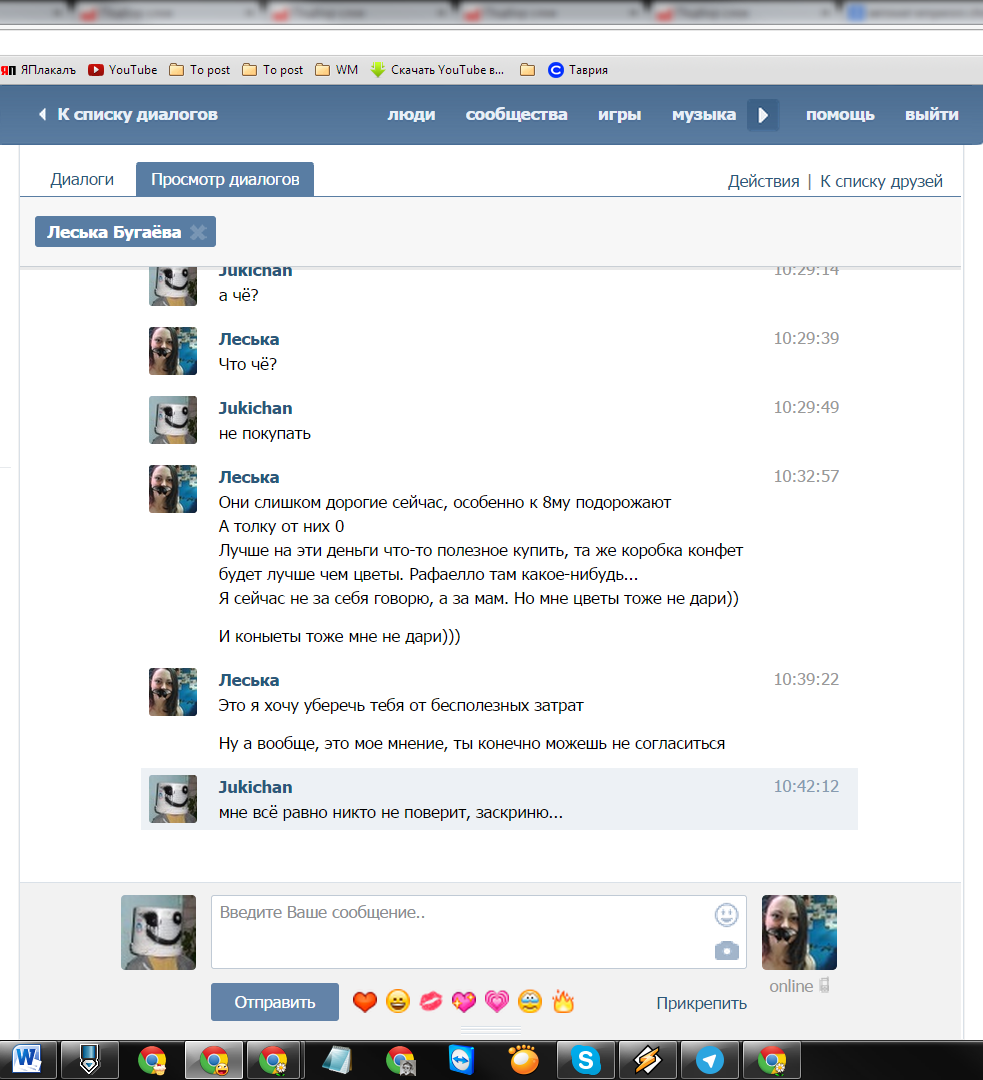Insert the red heart emoji
This screenshot has height=1080, width=983.
(x=364, y=1001)
